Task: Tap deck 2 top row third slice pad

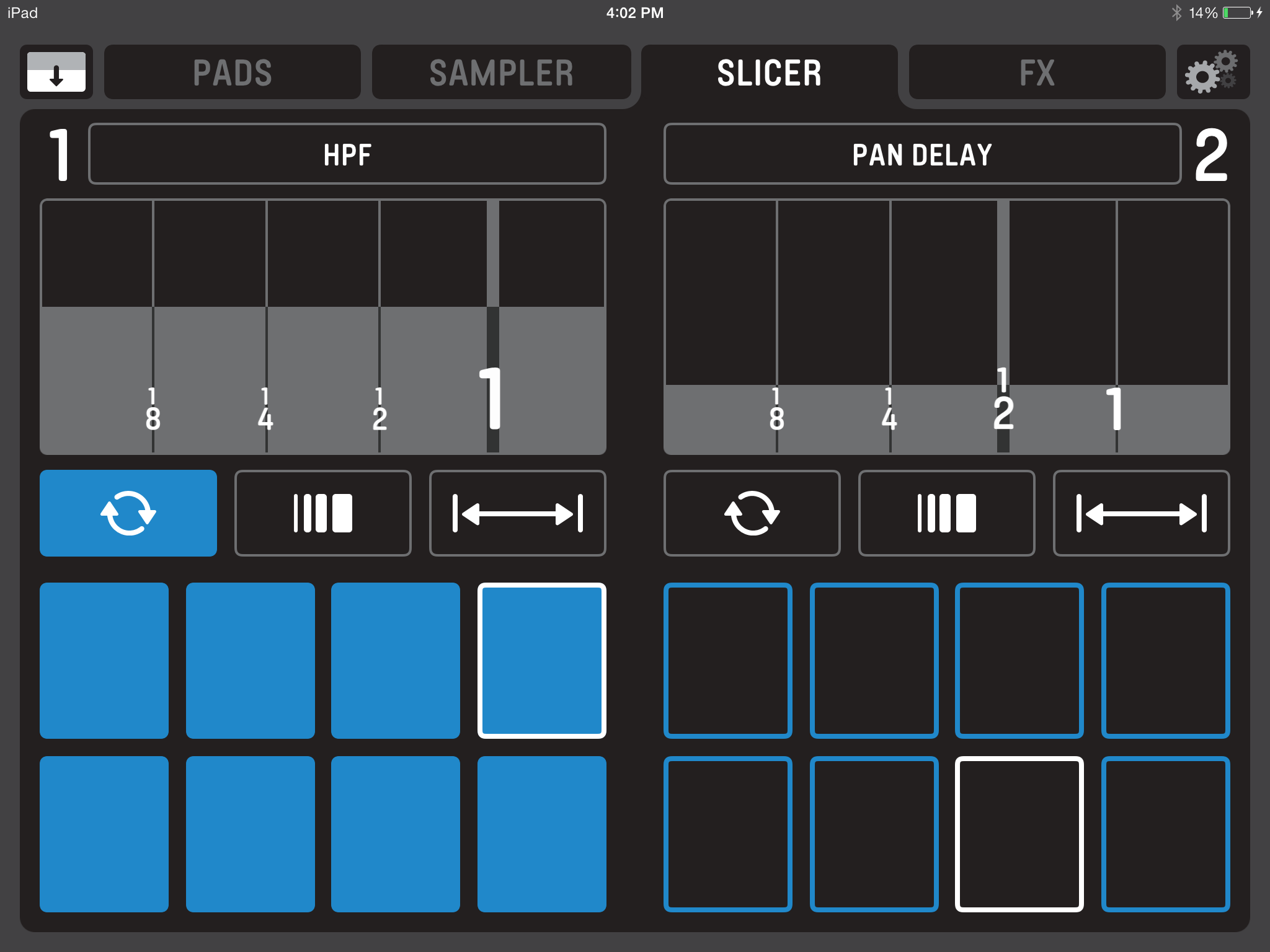Action: (1019, 661)
